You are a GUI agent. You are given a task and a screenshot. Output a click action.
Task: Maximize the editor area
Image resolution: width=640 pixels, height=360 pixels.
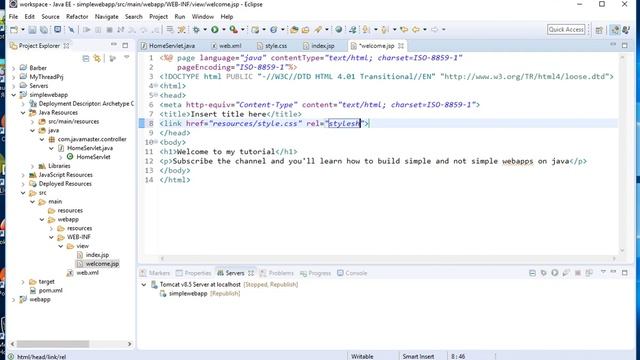point(625,45)
